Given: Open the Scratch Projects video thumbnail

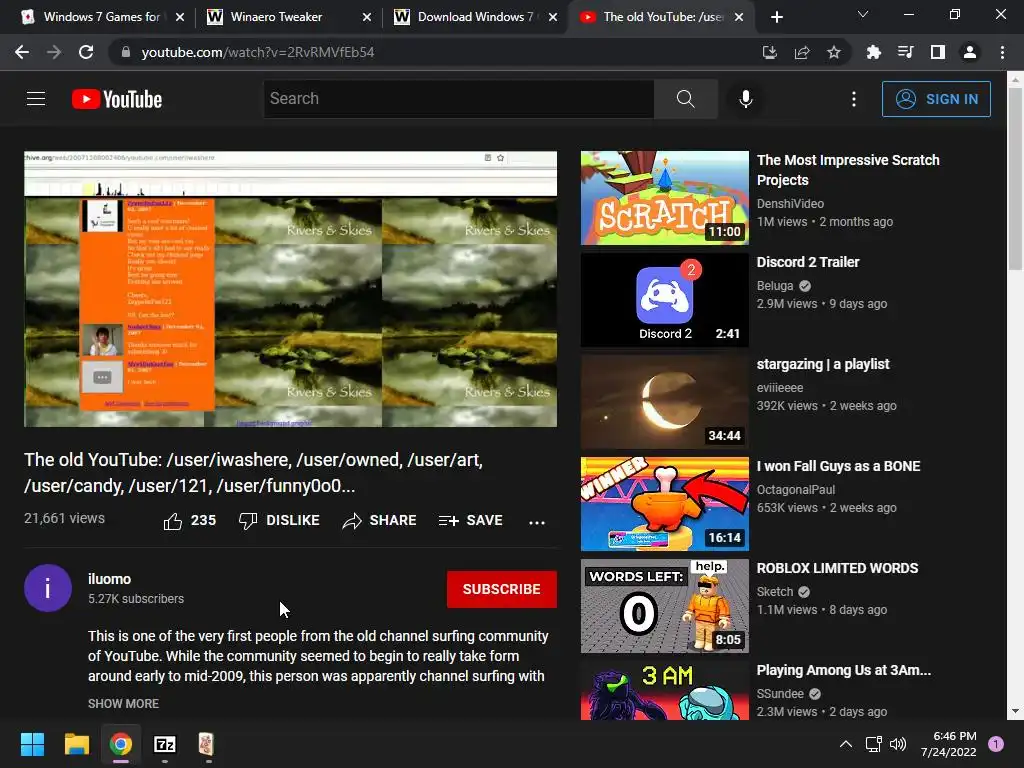Looking at the screenshot, I should click(x=665, y=198).
